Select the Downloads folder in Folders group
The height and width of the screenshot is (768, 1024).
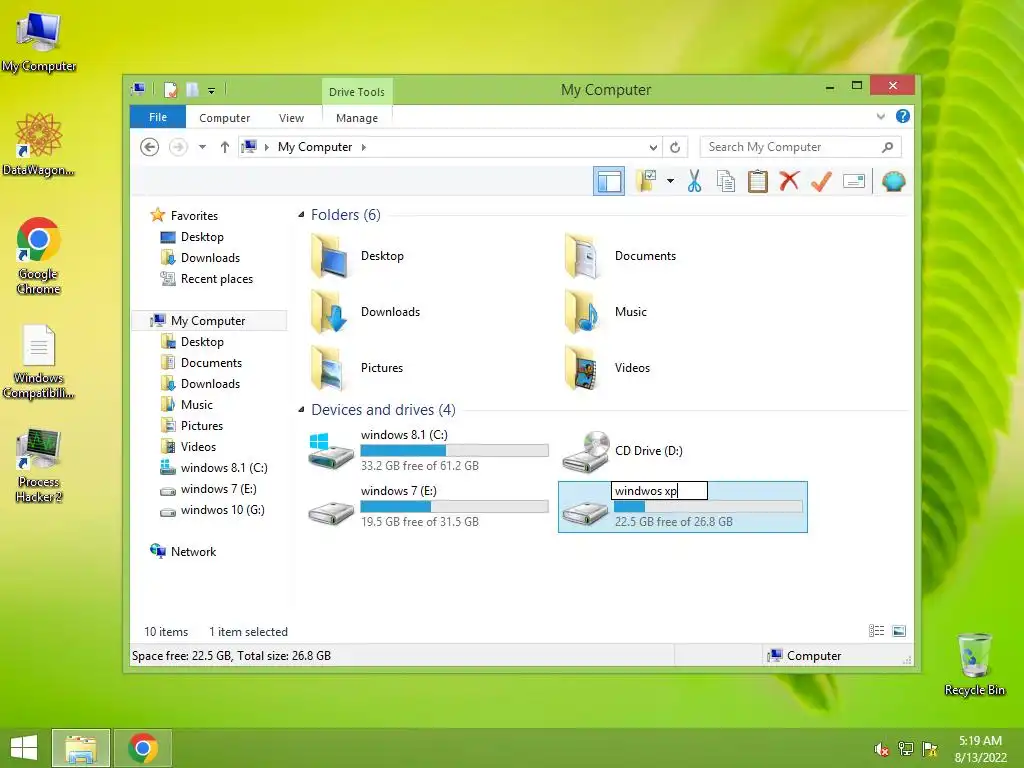(x=366, y=312)
